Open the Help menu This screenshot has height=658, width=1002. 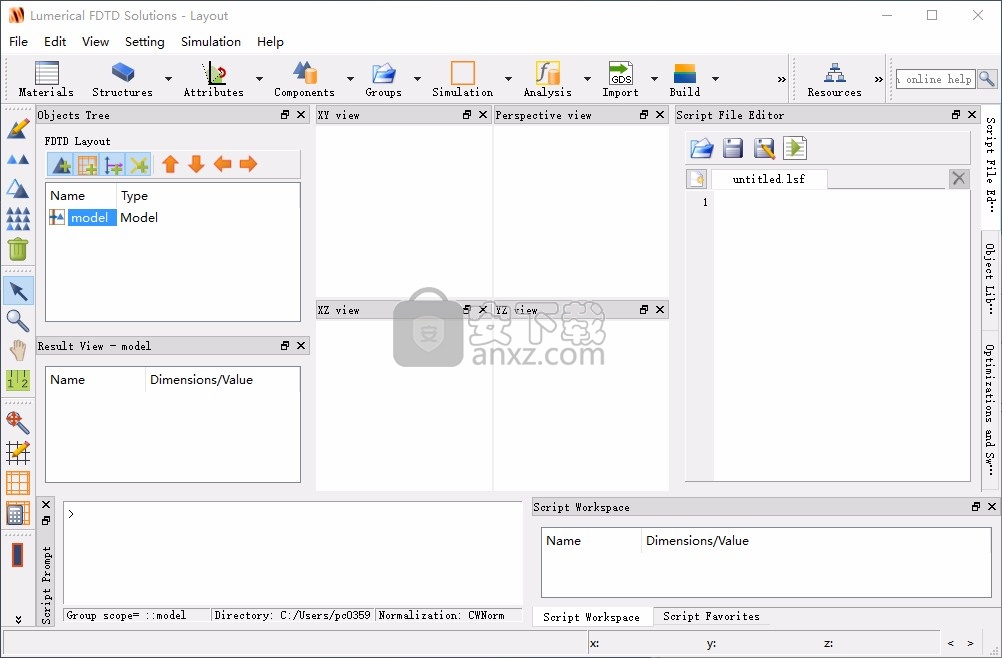pyautogui.click(x=270, y=42)
